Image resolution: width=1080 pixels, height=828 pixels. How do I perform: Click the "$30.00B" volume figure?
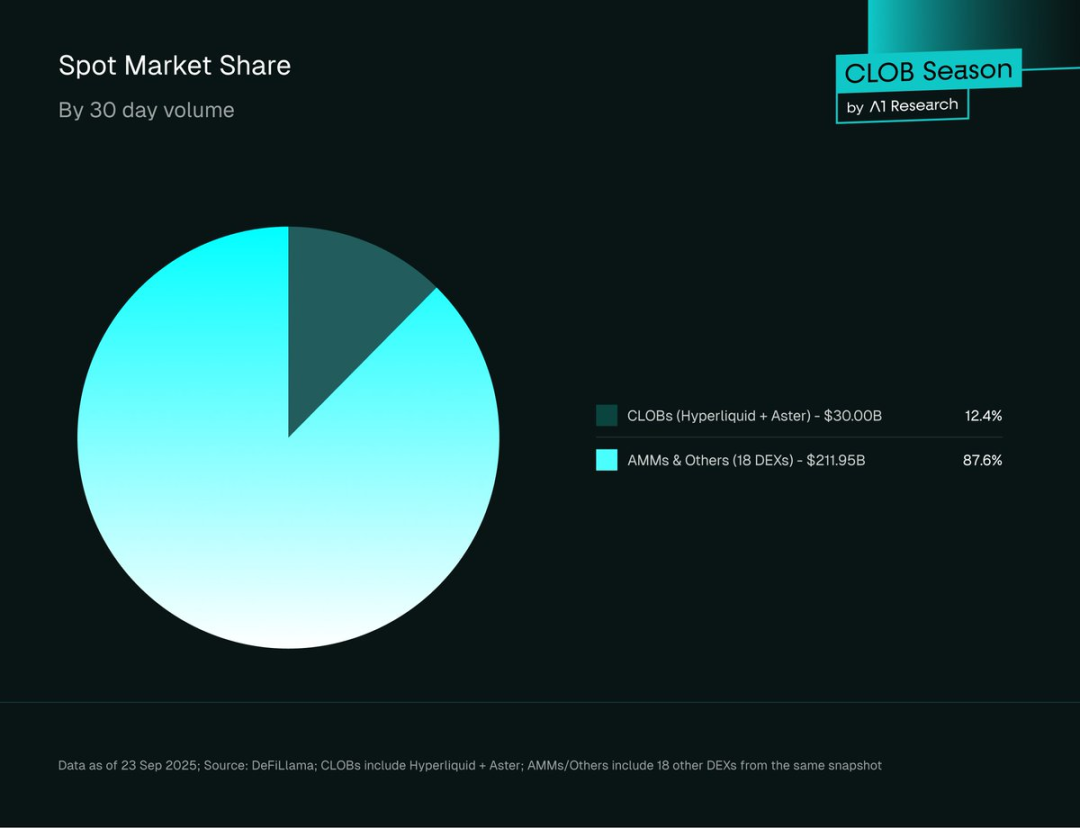pyautogui.click(x=852, y=415)
